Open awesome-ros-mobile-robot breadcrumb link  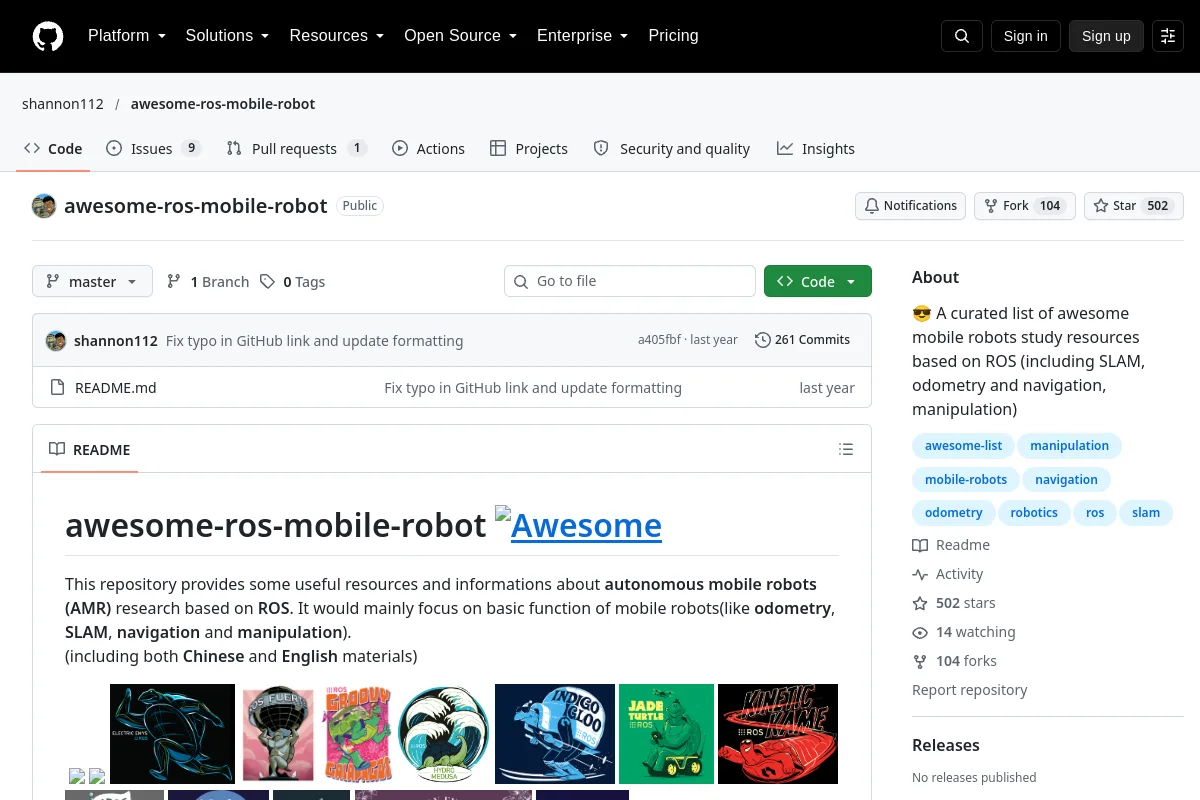coord(223,104)
